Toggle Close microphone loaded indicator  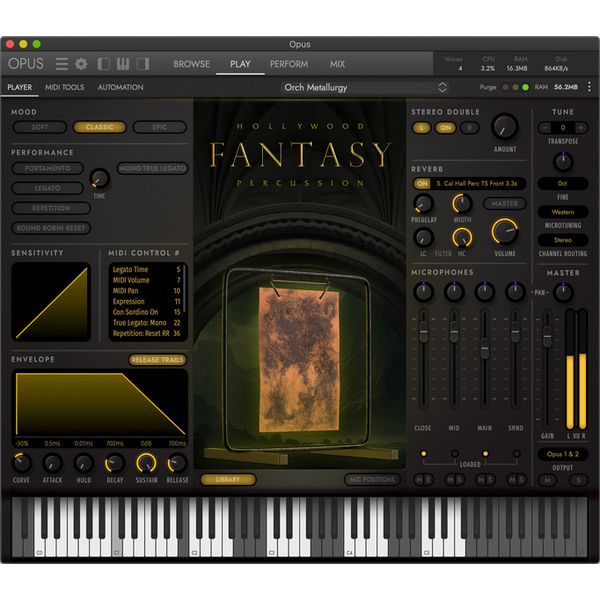[x=424, y=454]
